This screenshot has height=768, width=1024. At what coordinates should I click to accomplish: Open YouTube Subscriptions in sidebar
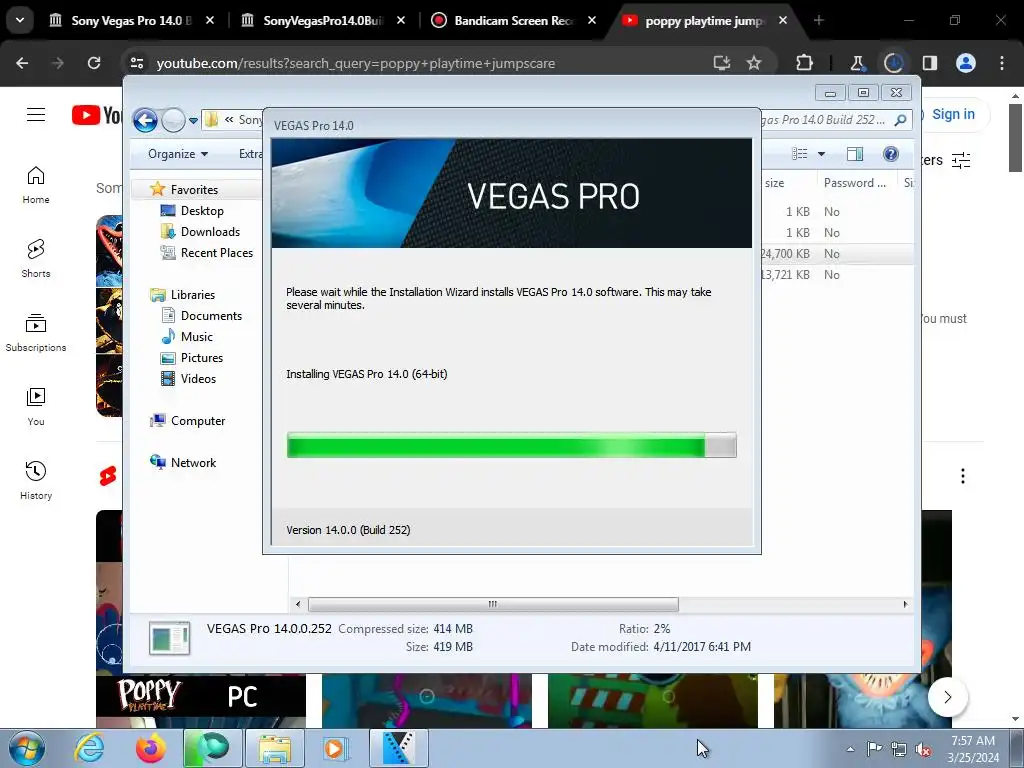[x=36, y=332]
